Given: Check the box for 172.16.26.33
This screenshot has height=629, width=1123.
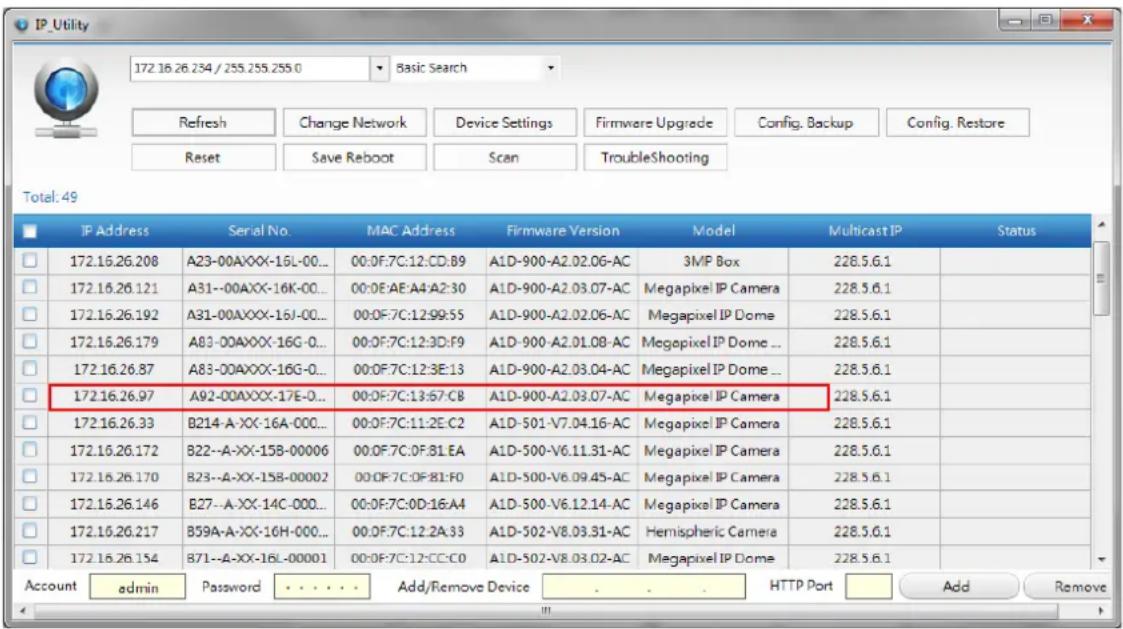Looking at the screenshot, I should 30,423.
